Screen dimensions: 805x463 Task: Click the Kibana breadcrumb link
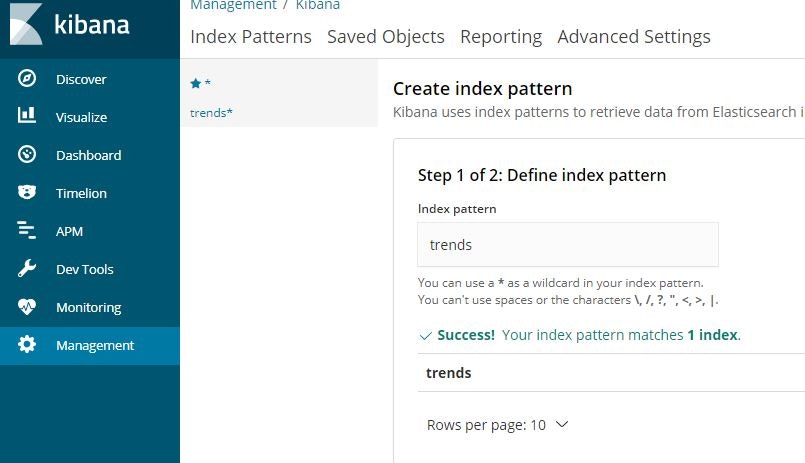(318, 5)
